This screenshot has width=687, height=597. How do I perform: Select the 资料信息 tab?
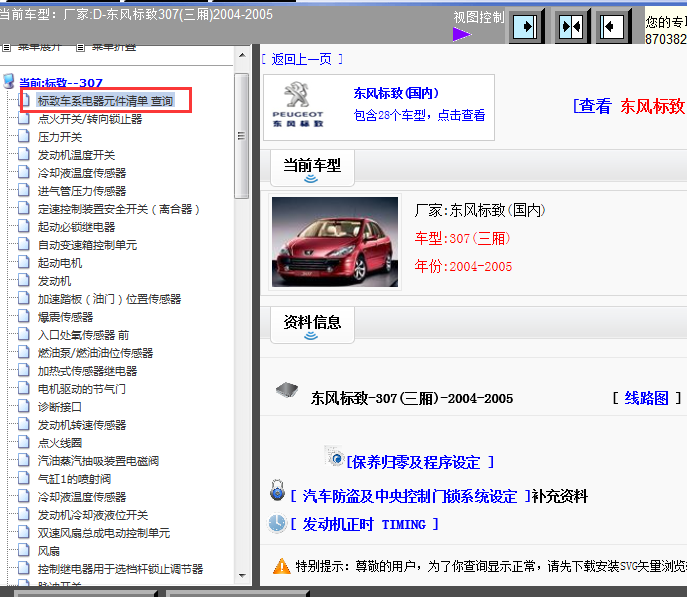pos(312,325)
